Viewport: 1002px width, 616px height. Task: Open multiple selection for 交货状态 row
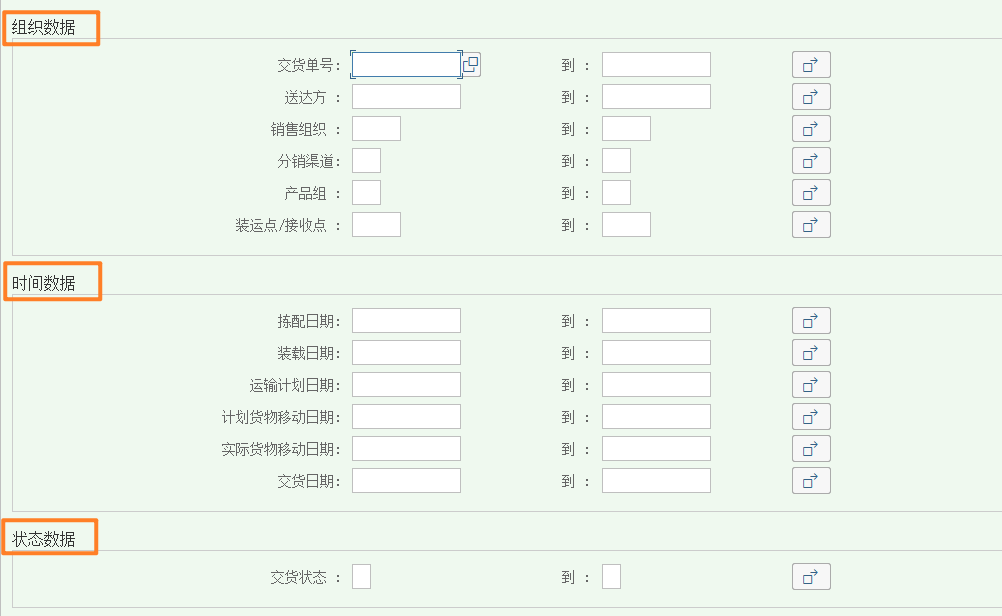pyautogui.click(x=811, y=577)
